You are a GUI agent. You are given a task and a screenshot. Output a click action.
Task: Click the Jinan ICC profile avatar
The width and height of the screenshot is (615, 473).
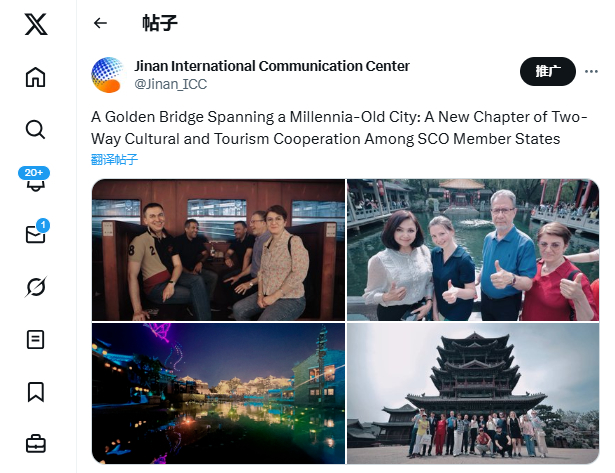click(109, 75)
